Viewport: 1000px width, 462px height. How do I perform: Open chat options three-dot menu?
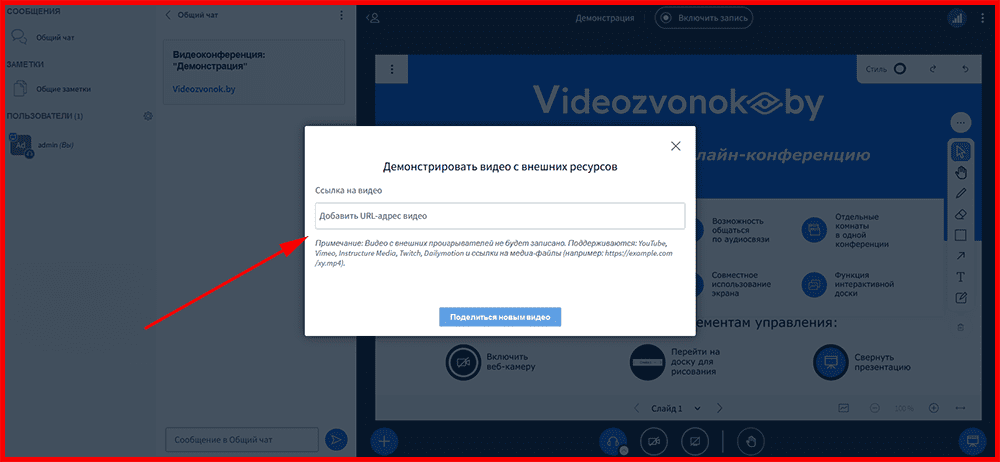click(341, 15)
